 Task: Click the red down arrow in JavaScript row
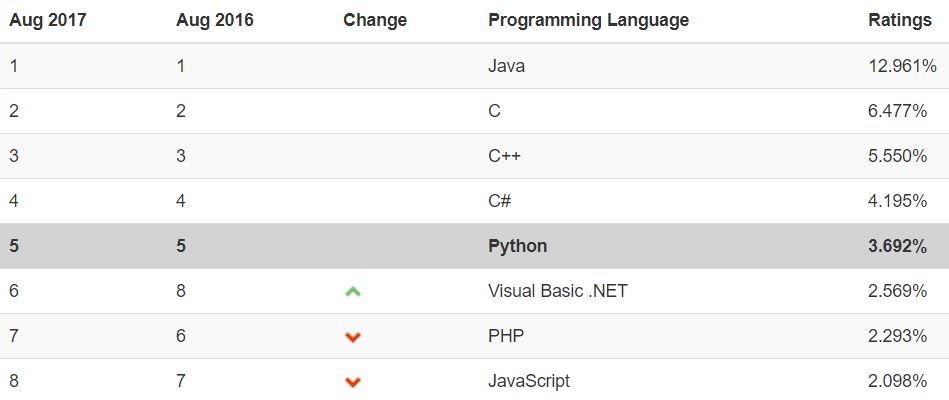click(353, 382)
